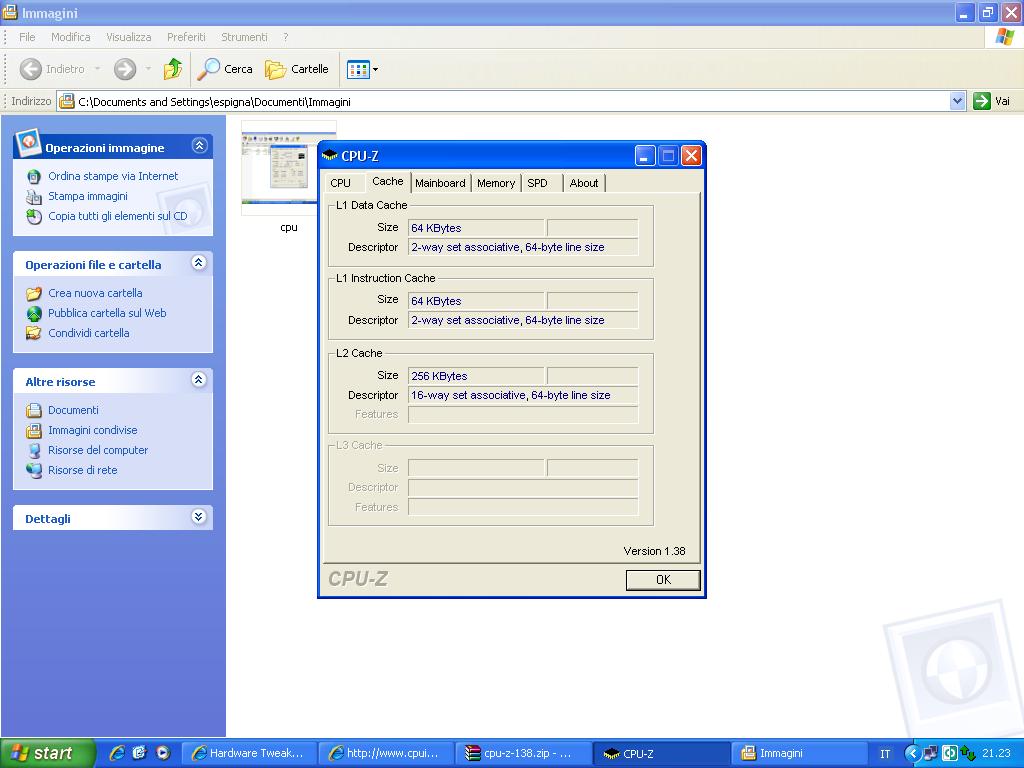Screen dimensions: 1024x768
Task: Click the Copia su CD icon
Action: 34,216
